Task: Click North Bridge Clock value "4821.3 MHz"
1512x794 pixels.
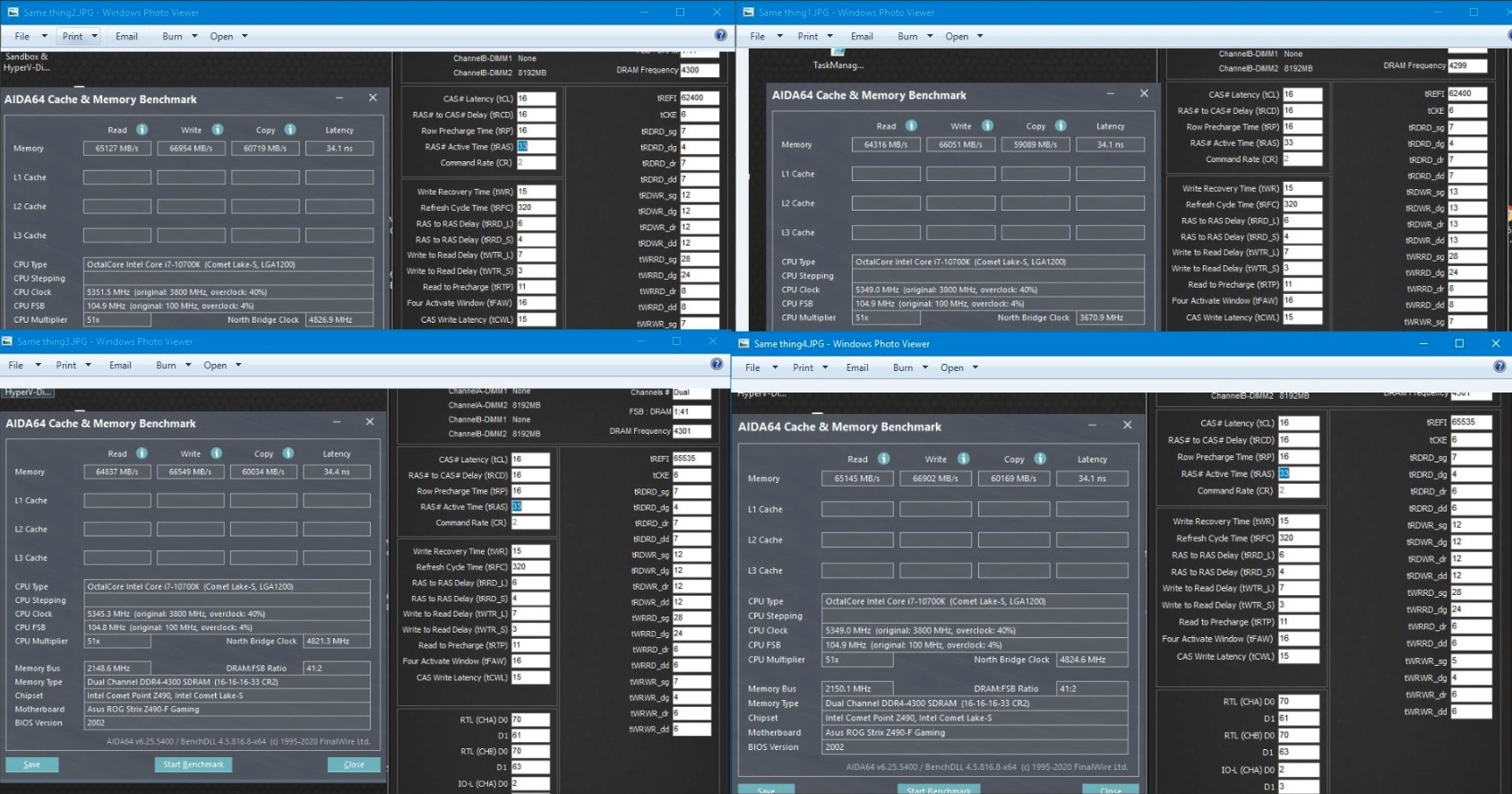Action: click(x=337, y=642)
